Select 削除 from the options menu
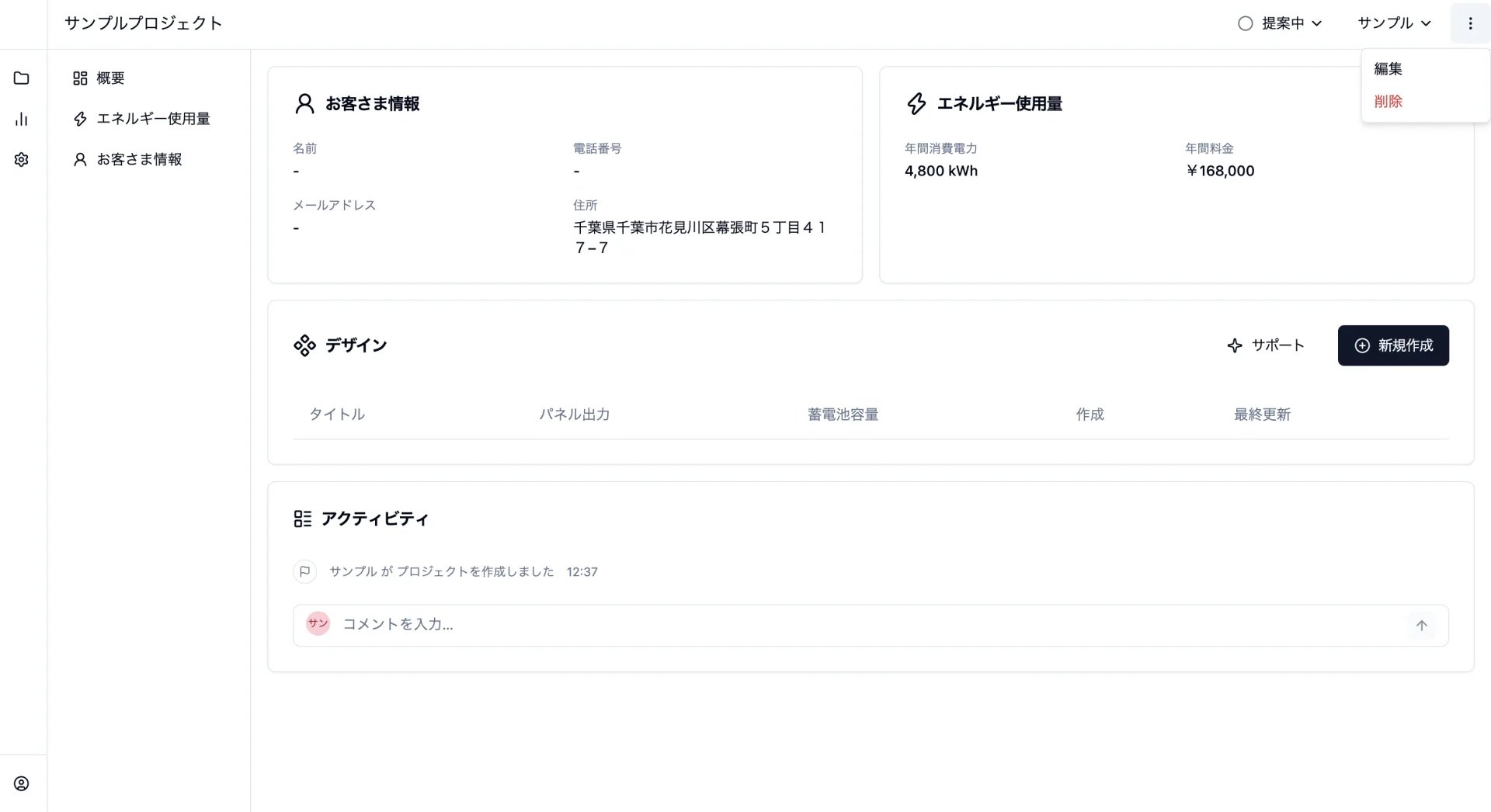The height and width of the screenshot is (812, 1491). click(x=1425, y=101)
